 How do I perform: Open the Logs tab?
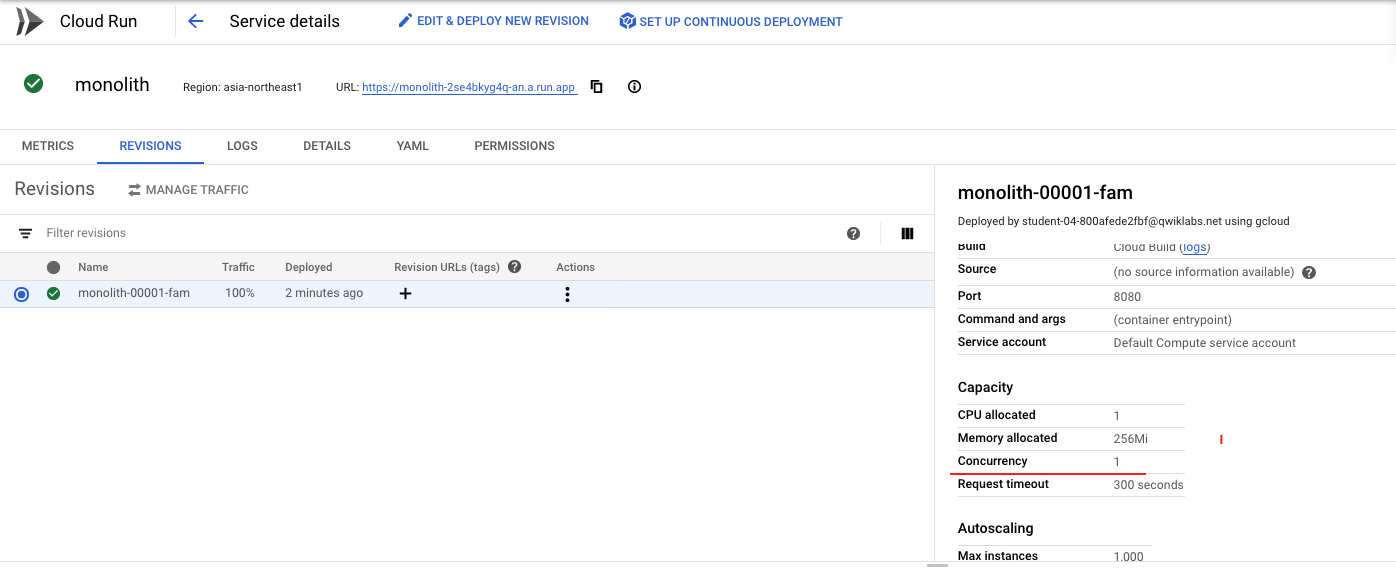tap(242, 146)
